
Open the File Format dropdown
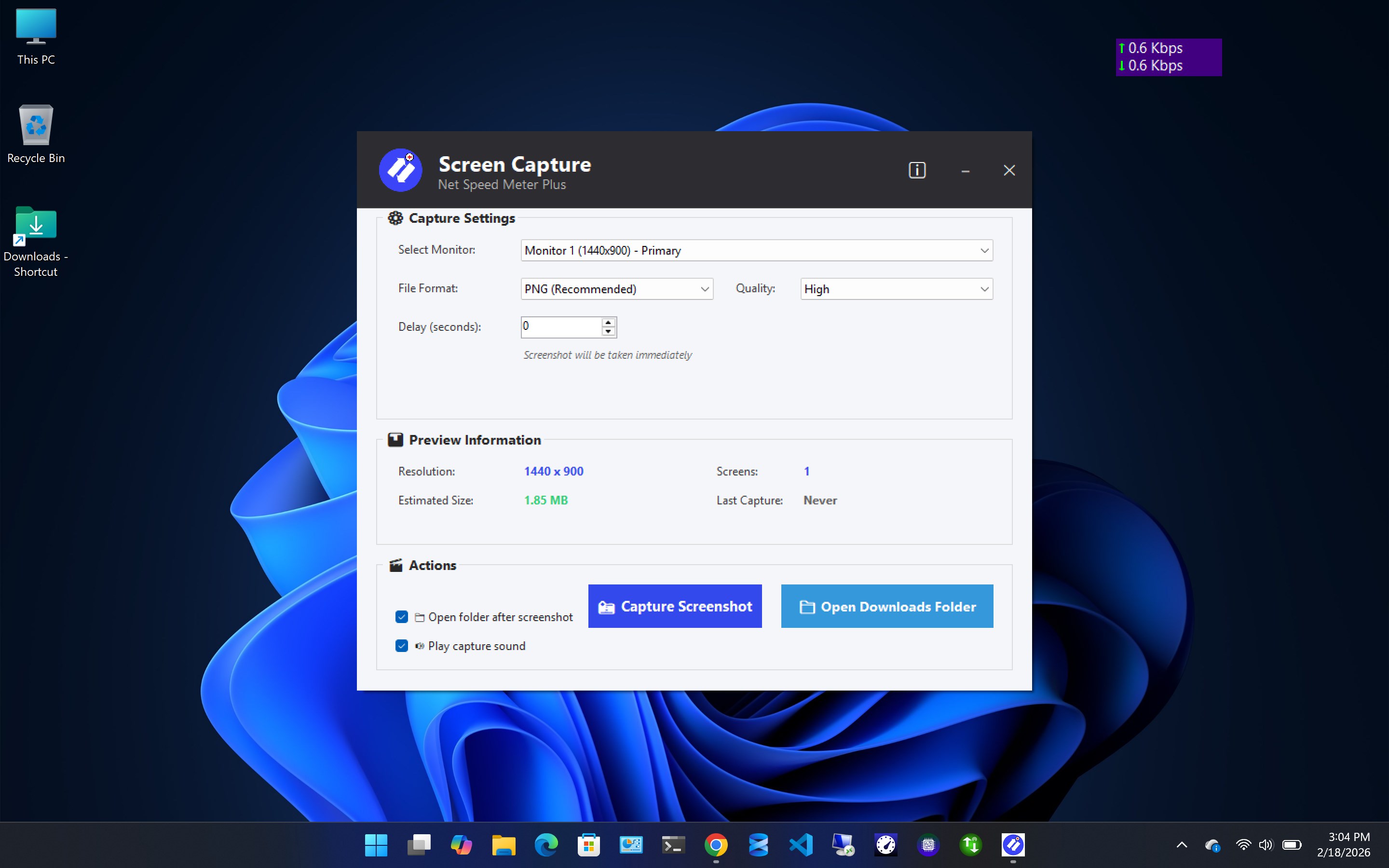[616, 289]
